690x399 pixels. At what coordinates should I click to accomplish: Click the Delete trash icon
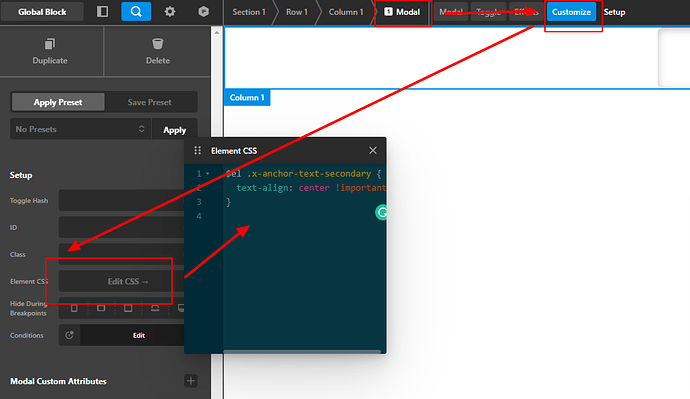pos(158,44)
